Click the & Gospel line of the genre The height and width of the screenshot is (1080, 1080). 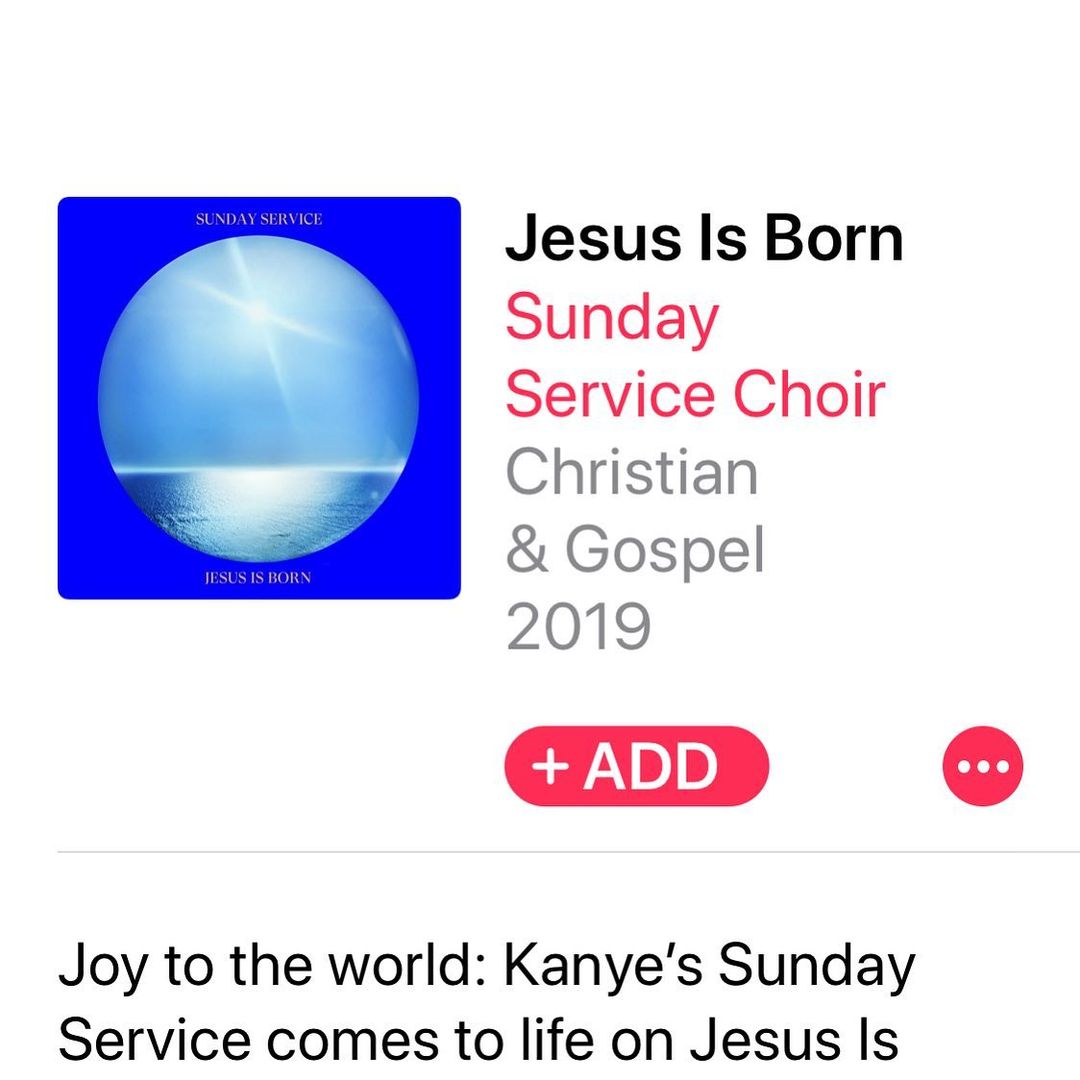635,550
